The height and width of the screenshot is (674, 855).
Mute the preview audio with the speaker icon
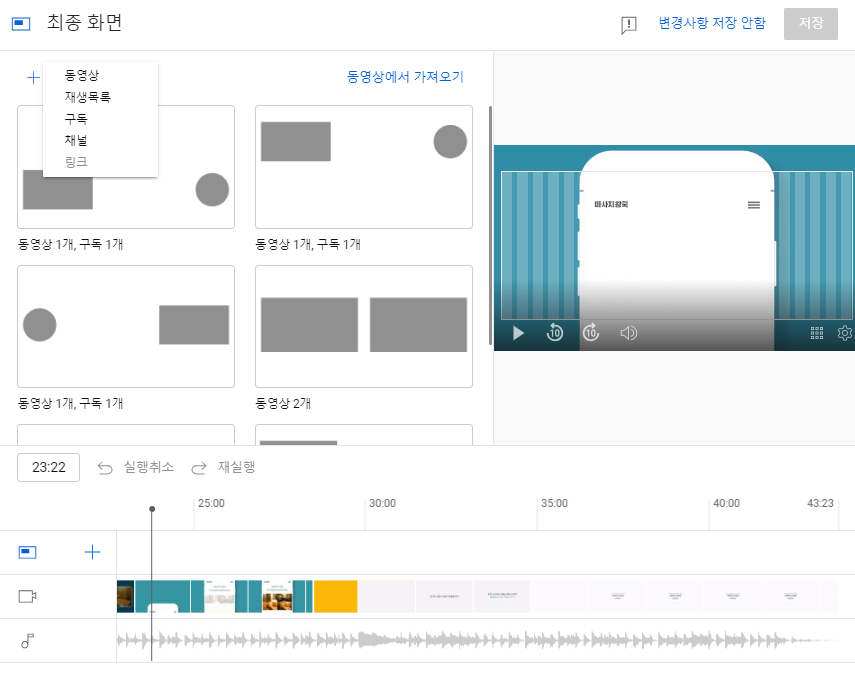point(628,333)
